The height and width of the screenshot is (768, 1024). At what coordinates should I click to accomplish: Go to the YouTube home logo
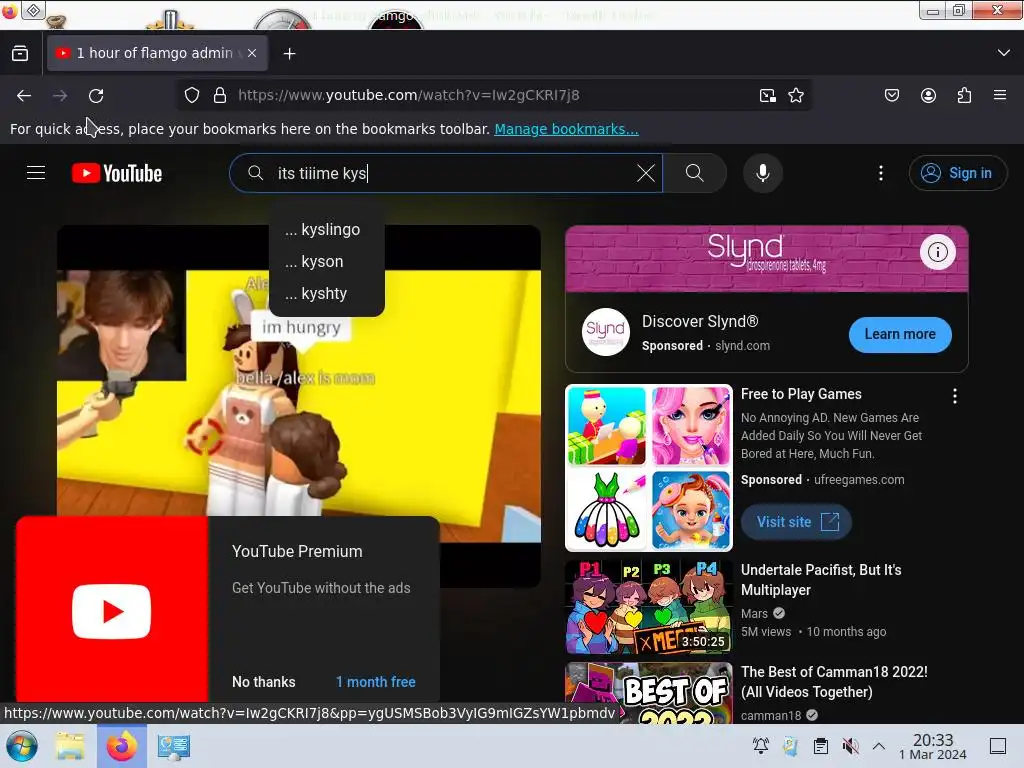pos(117,173)
